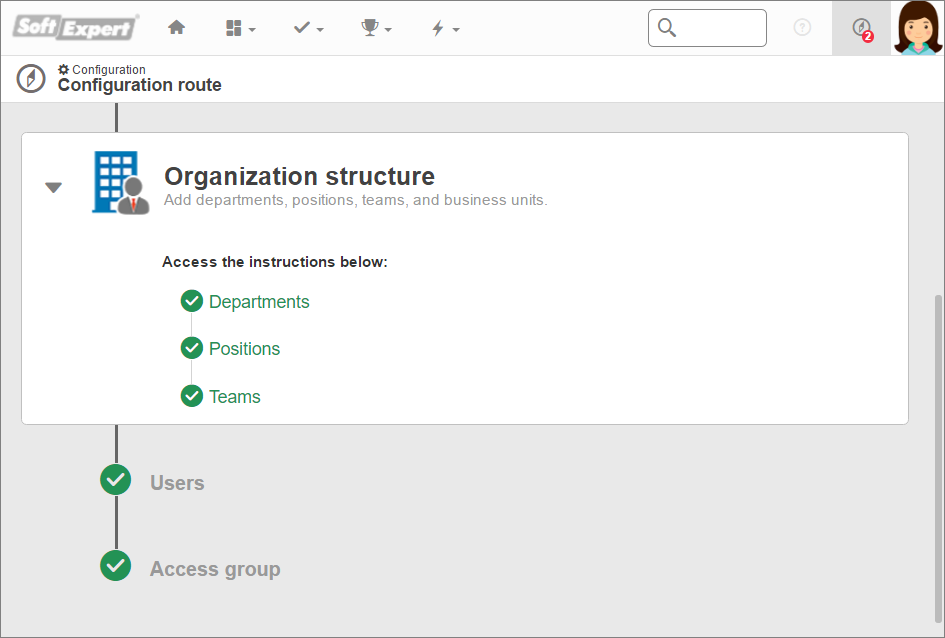Open the components grid dropdown menu

[240, 28]
